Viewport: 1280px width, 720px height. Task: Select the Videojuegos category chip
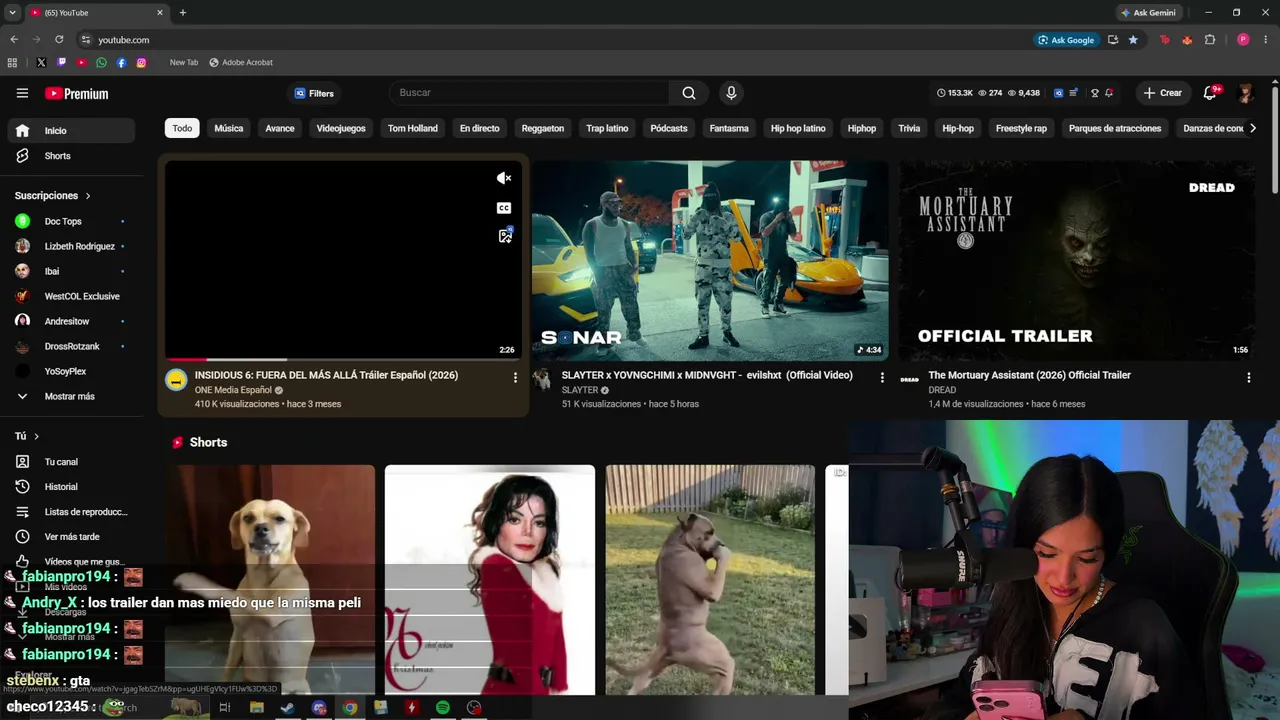(x=341, y=128)
